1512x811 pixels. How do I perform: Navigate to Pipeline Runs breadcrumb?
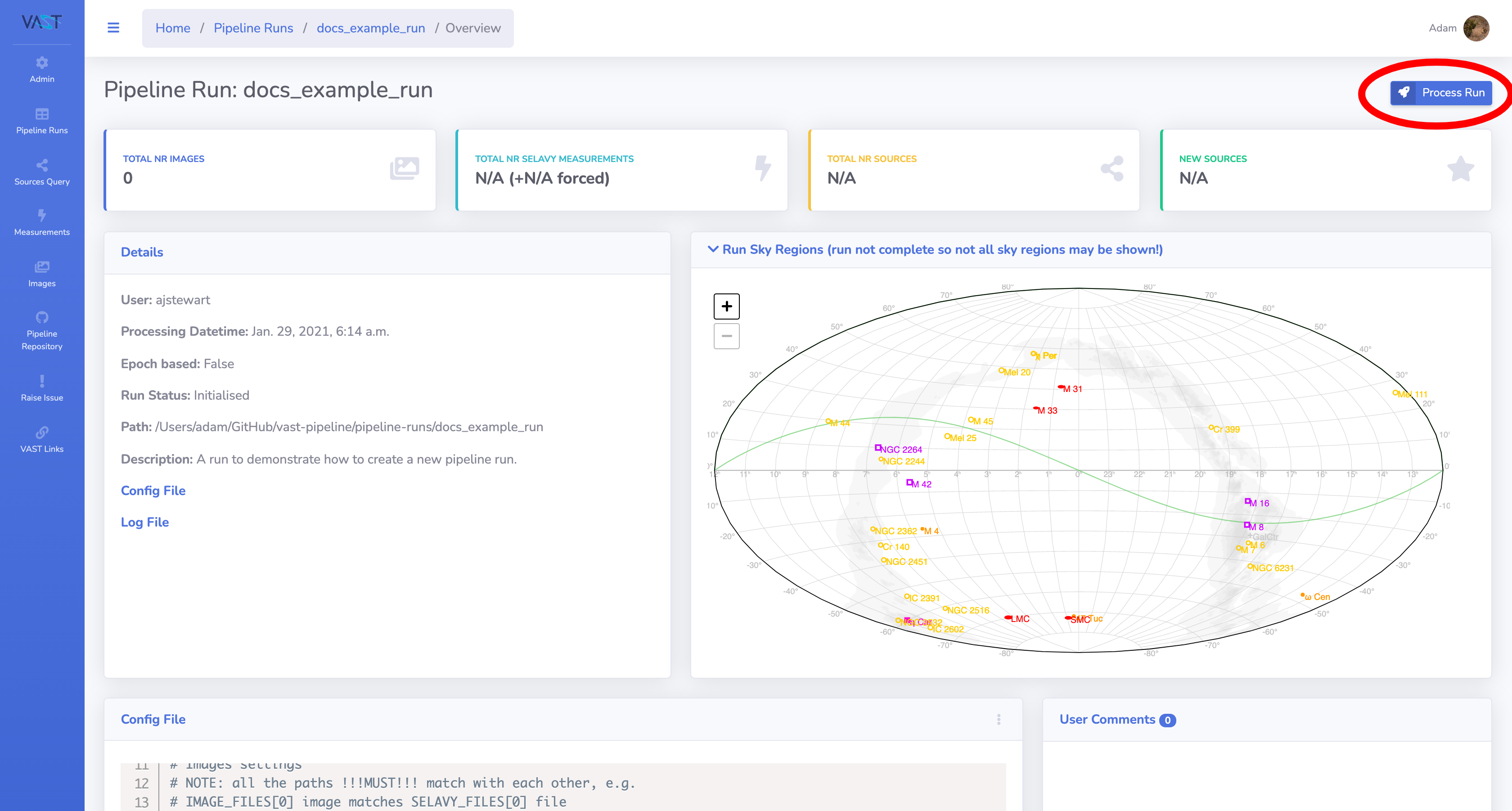(x=253, y=27)
